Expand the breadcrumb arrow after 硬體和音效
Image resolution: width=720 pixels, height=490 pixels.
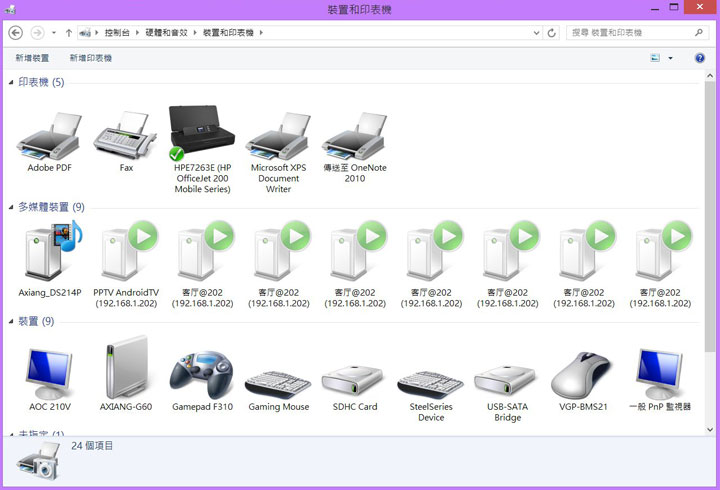point(195,33)
